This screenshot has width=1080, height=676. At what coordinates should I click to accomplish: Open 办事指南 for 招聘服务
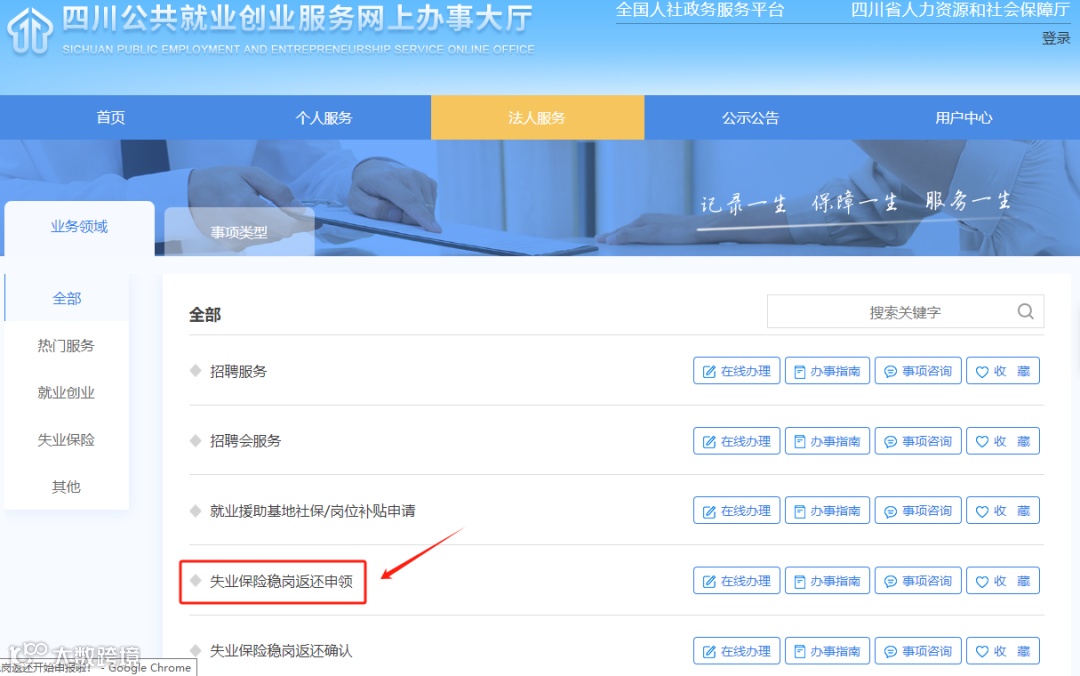click(x=827, y=371)
